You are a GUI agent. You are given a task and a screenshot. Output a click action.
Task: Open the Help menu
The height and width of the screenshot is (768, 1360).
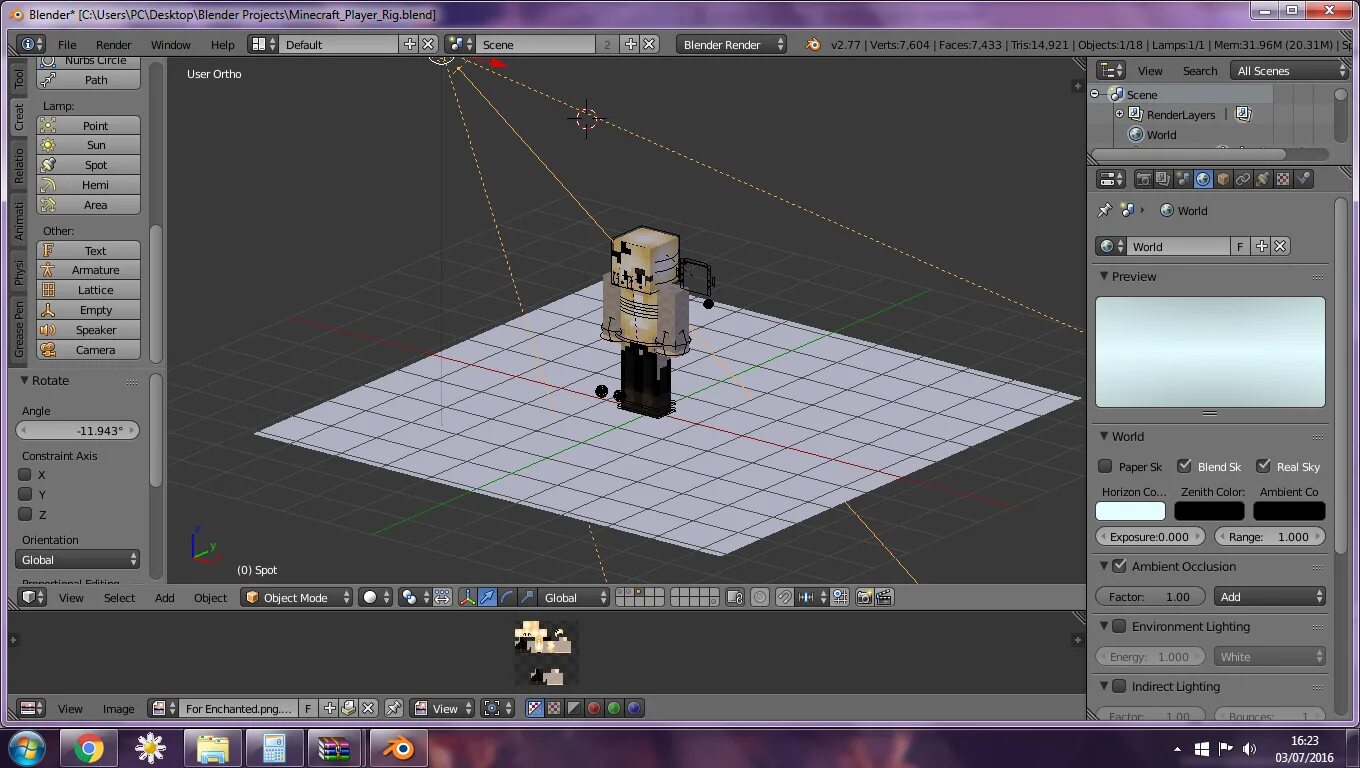(223, 45)
